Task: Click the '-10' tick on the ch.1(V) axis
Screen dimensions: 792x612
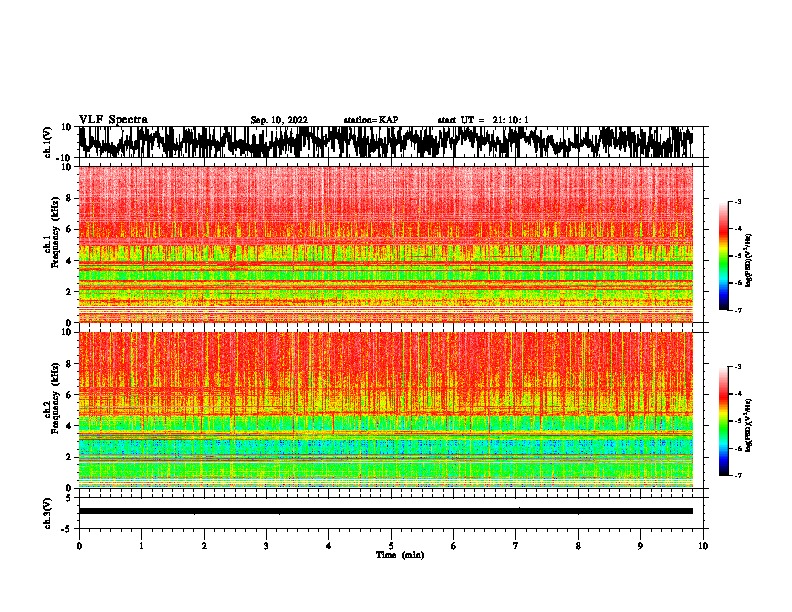Action: [65, 158]
